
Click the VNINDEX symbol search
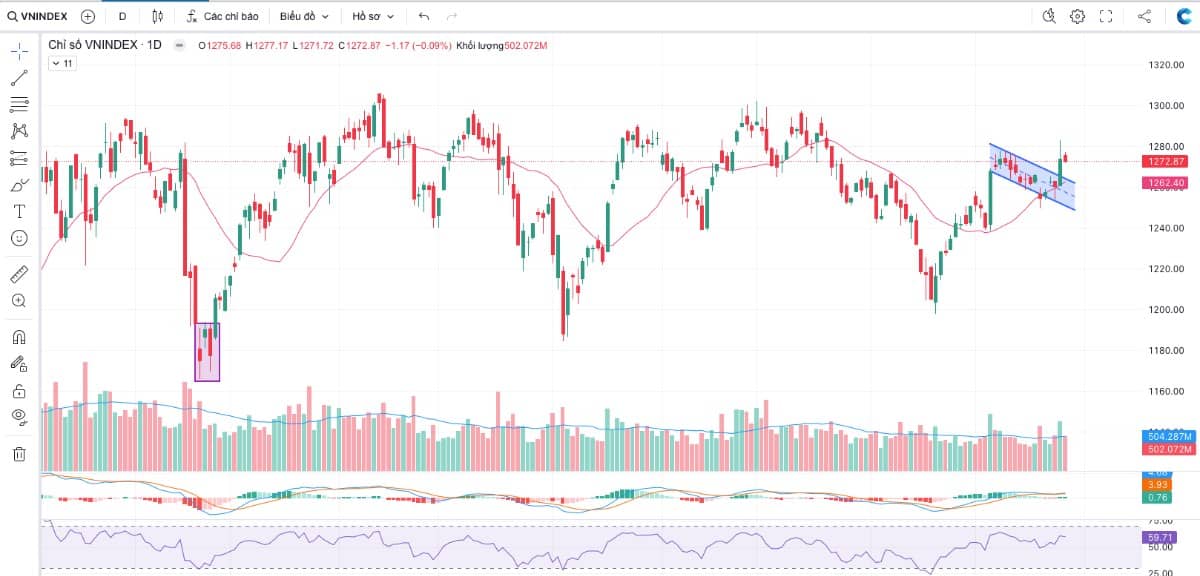point(40,17)
